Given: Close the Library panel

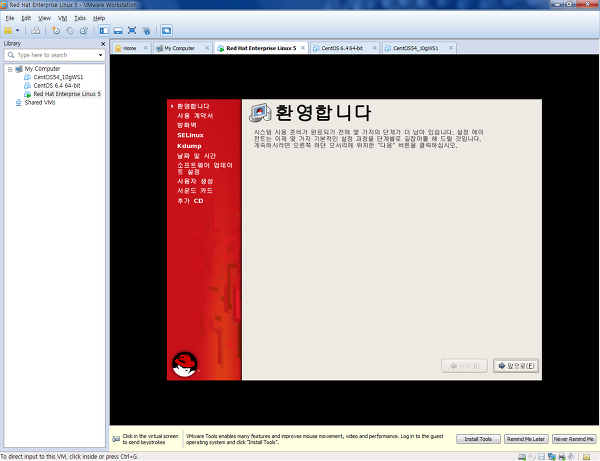Looking at the screenshot, I should click(103, 44).
